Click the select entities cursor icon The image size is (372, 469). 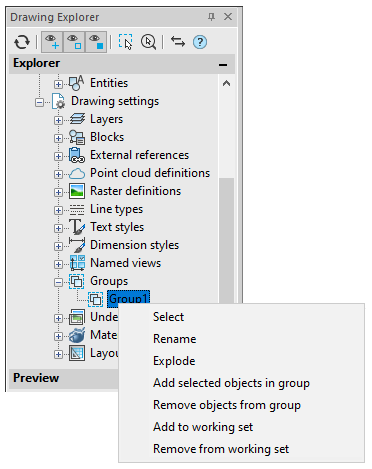point(126,42)
